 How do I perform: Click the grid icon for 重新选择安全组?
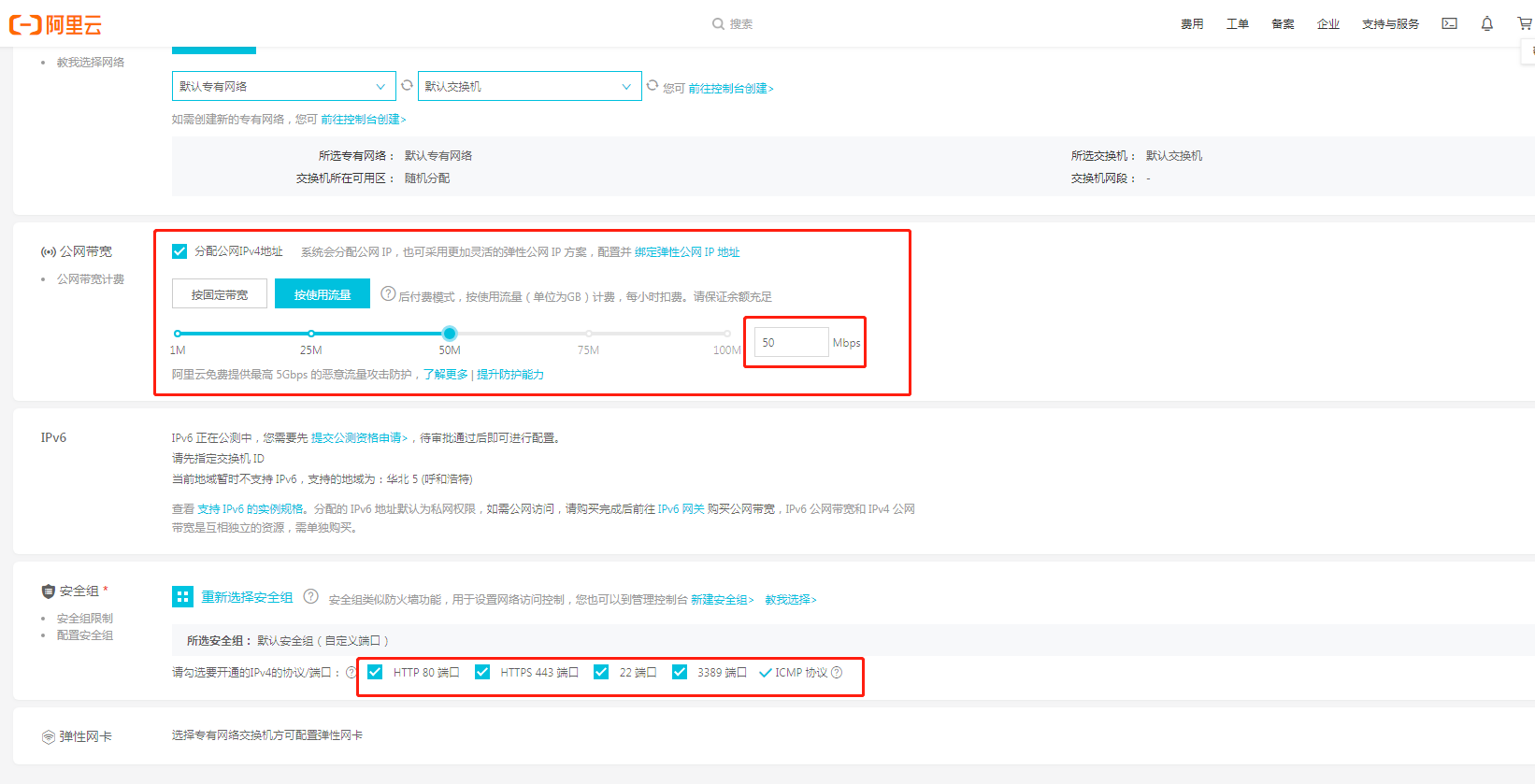point(182,597)
